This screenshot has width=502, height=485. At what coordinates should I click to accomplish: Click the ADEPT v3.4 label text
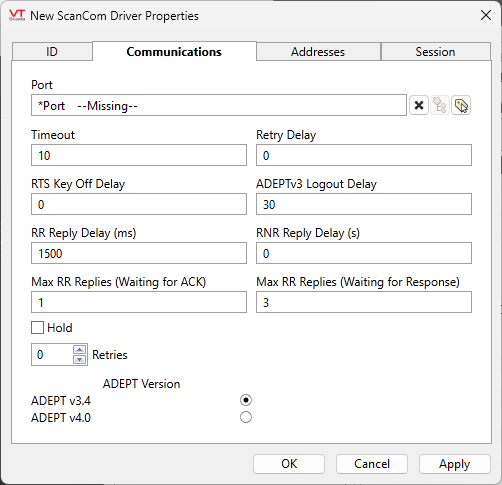coord(61,400)
